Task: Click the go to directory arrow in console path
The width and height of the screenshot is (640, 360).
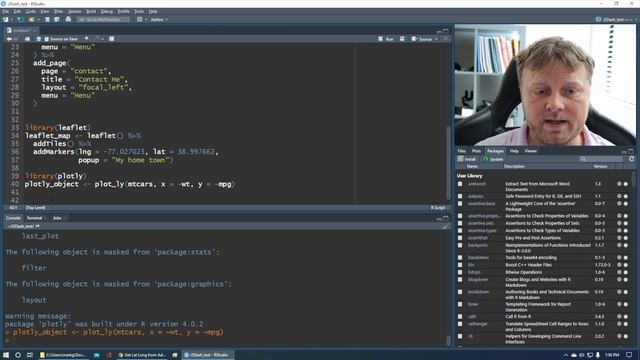Action: [x=38, y=226]
